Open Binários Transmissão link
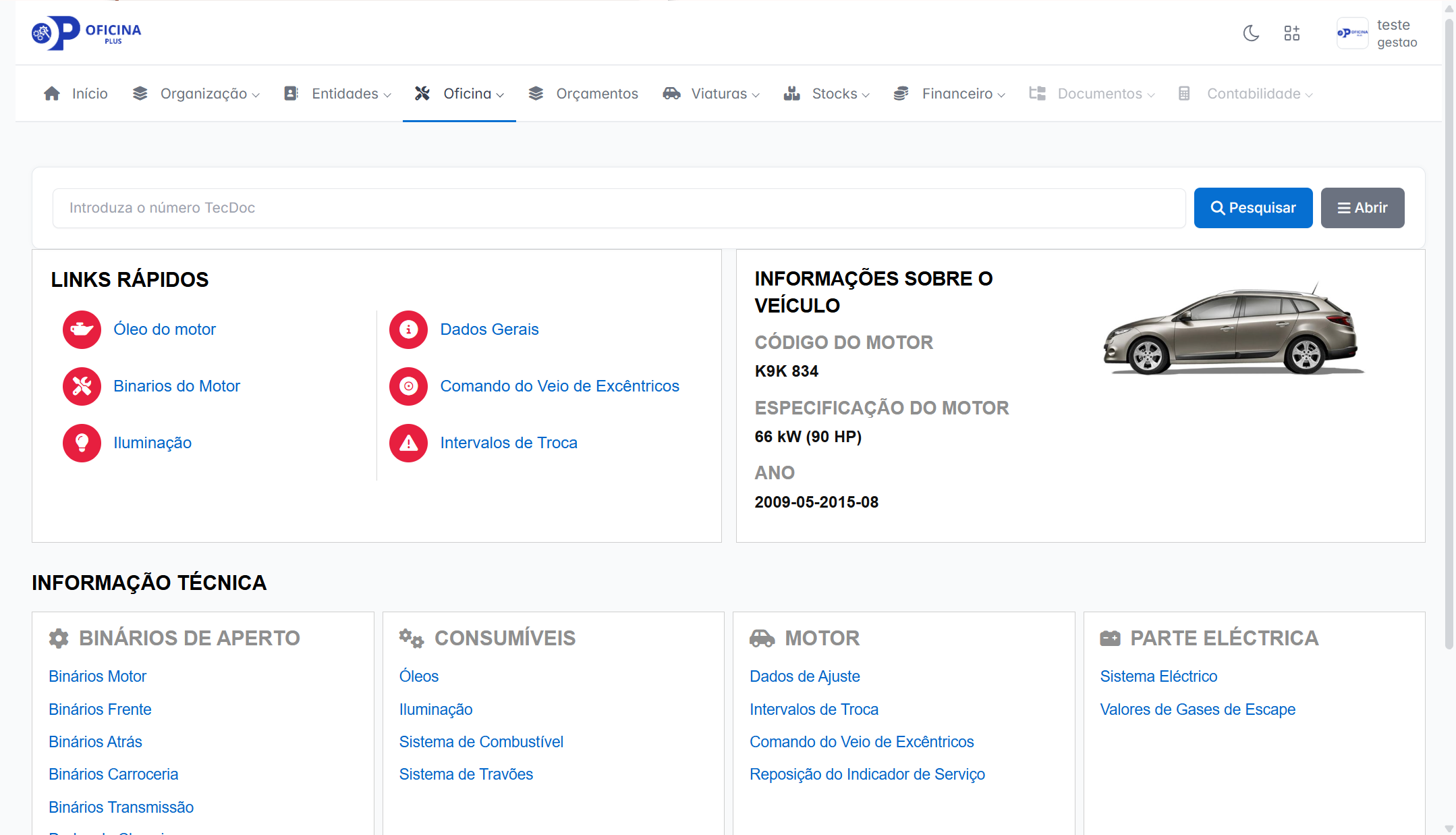Viewport: 1456px width, 835px height. pos(121,807)
